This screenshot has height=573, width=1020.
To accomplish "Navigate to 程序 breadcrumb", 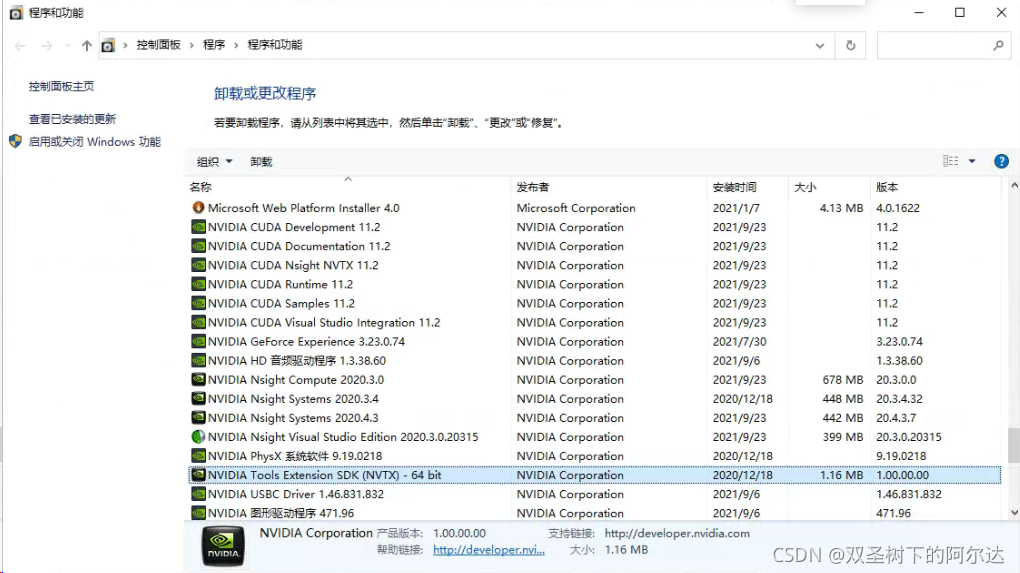I will click(214, 45).
